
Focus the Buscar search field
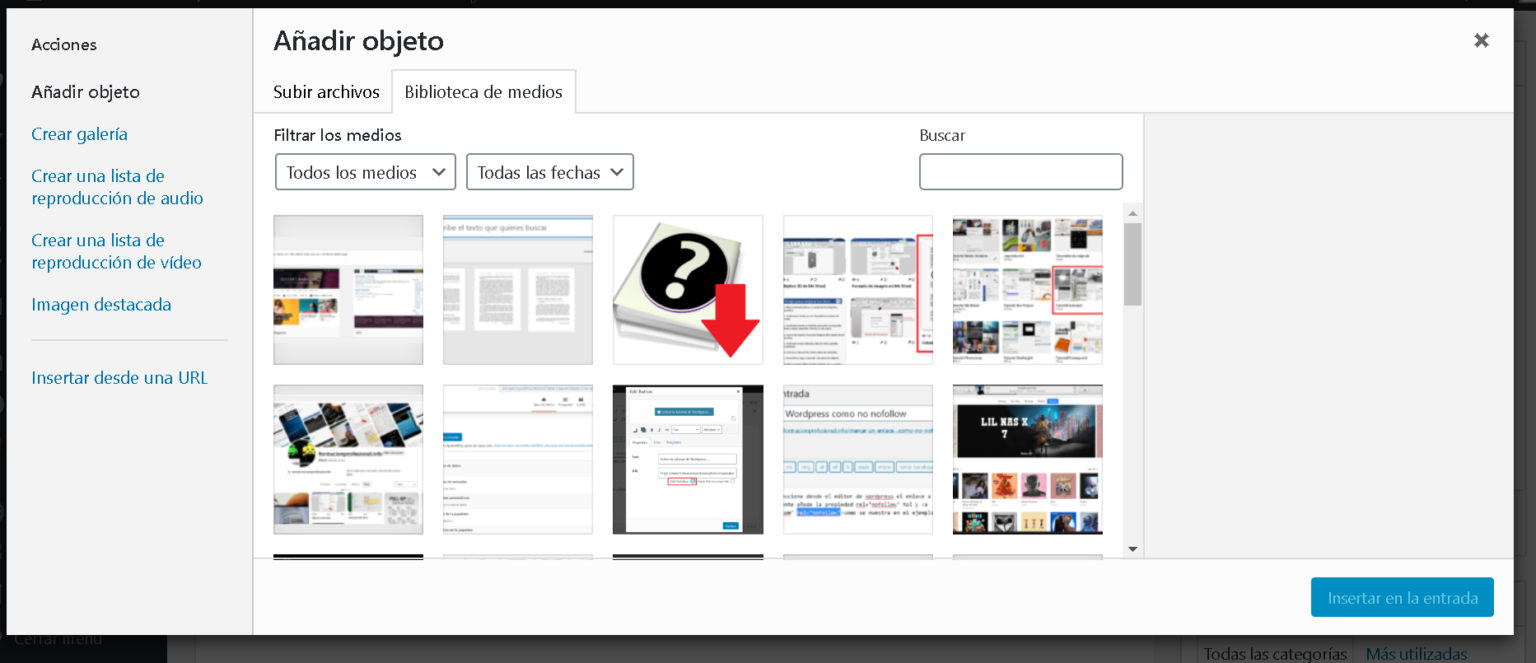[x=1021, y=171]
